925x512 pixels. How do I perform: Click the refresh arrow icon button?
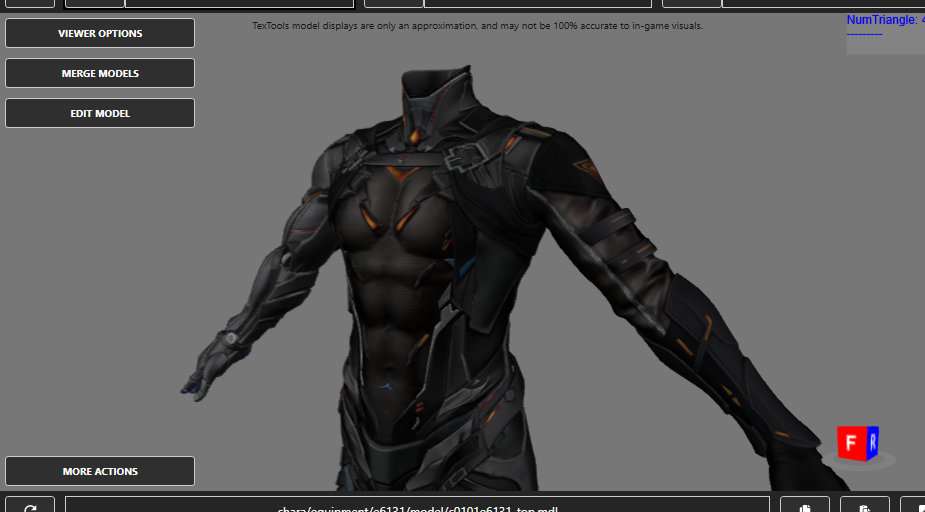click(x=30, y=505)
